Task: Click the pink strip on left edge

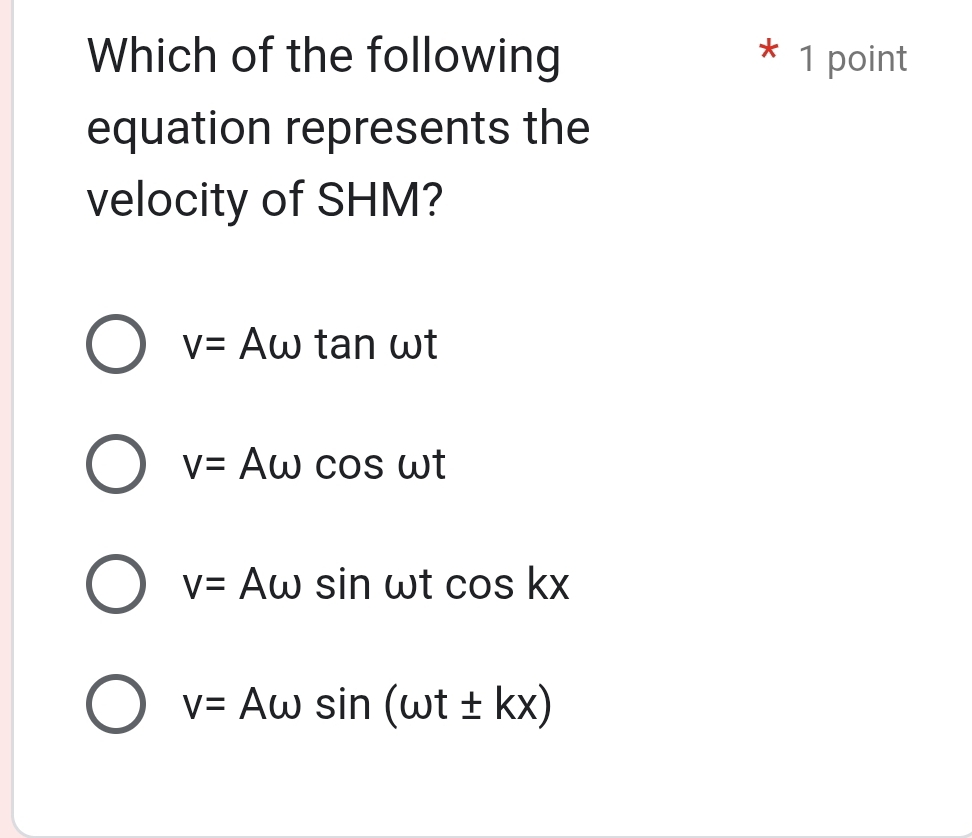Action: click(x=5, y=400)
